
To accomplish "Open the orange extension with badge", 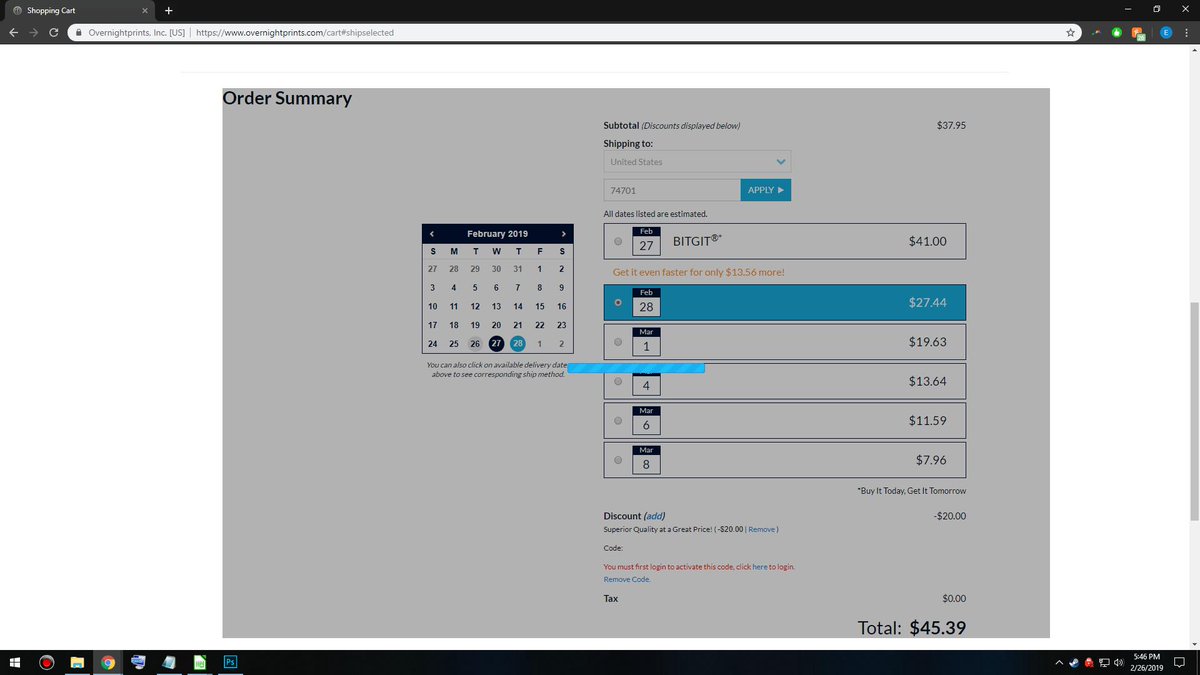I will [1138, 33].
